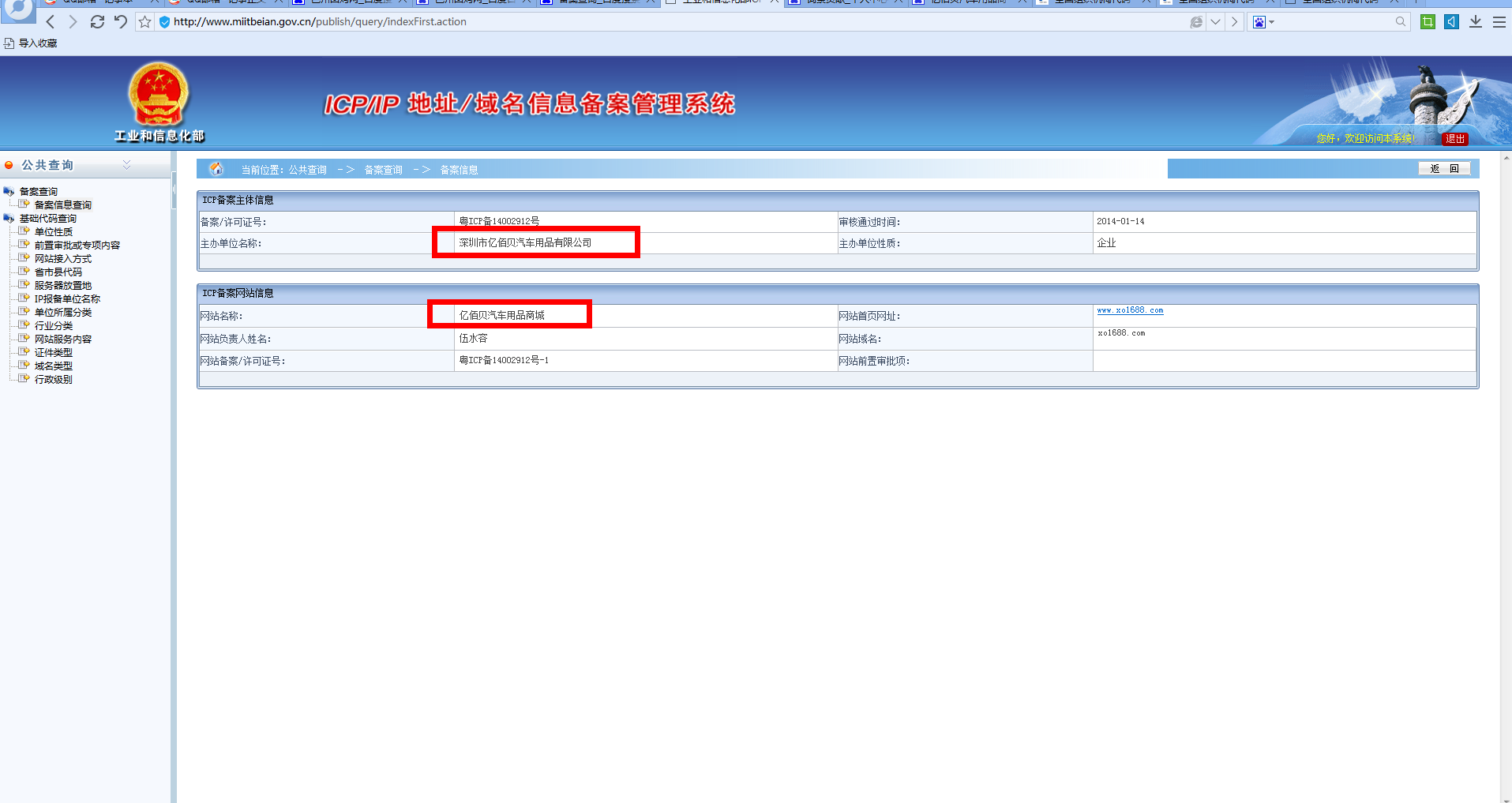Click the 备案查询 breadcrumb text
Screen dimensions: 1512x803
point(383,170)
